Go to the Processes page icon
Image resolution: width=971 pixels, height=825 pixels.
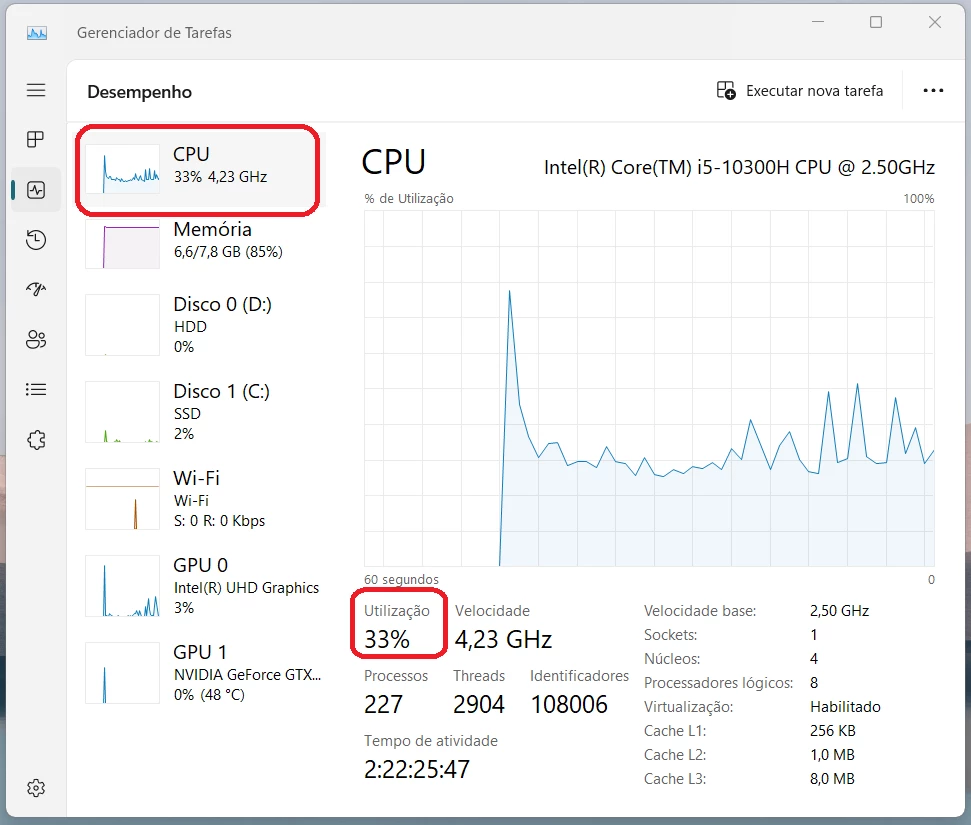pyautogui.click(x=36, y=139)
